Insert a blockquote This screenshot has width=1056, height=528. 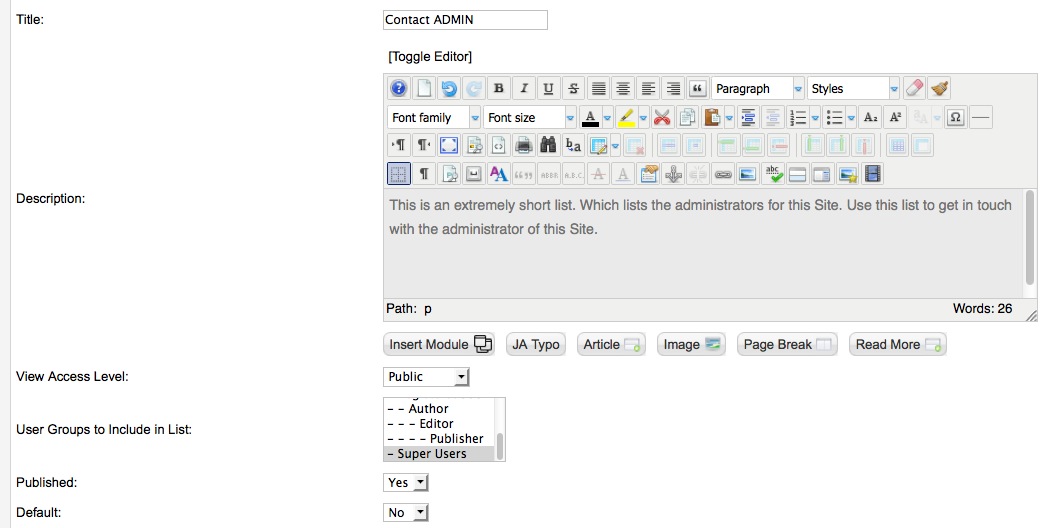(x=698, y=88)
